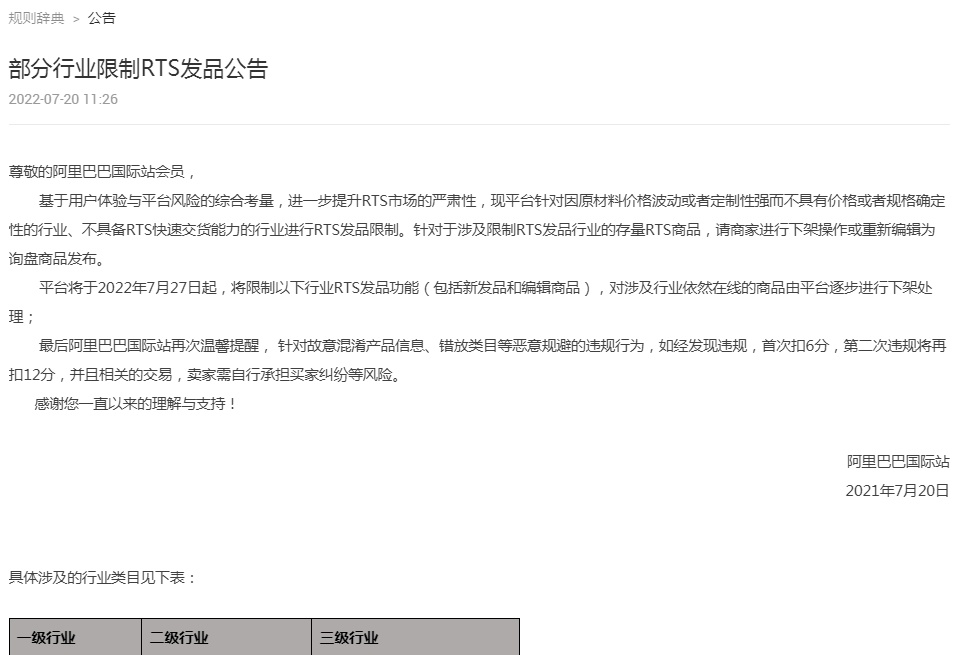Screen dimensions: 953x655
Task: Open the 规则辞典 breadcrumb link
Action: pyautogui.click(x=36, y=18)
